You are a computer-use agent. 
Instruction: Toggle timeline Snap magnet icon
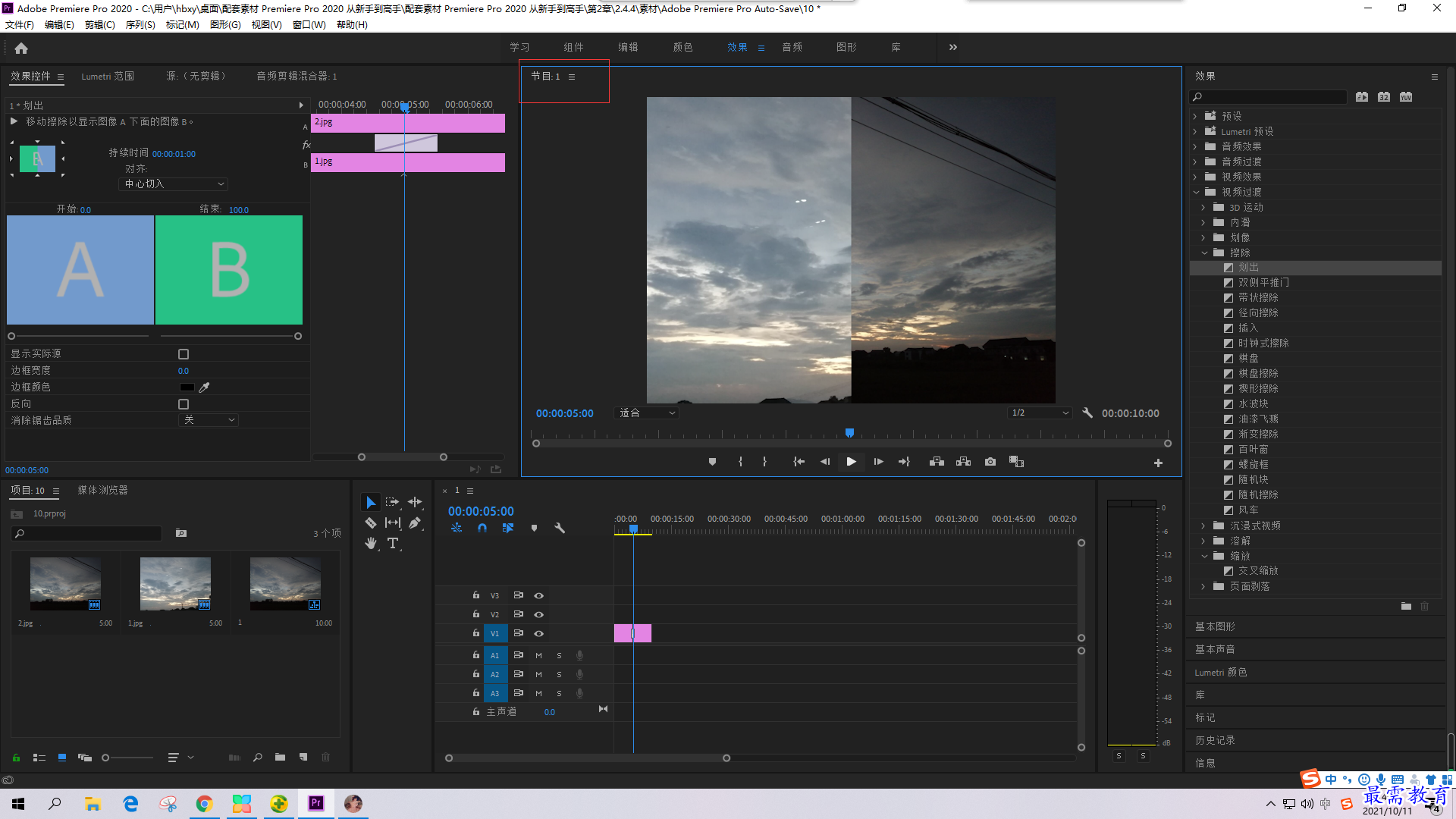482,528
